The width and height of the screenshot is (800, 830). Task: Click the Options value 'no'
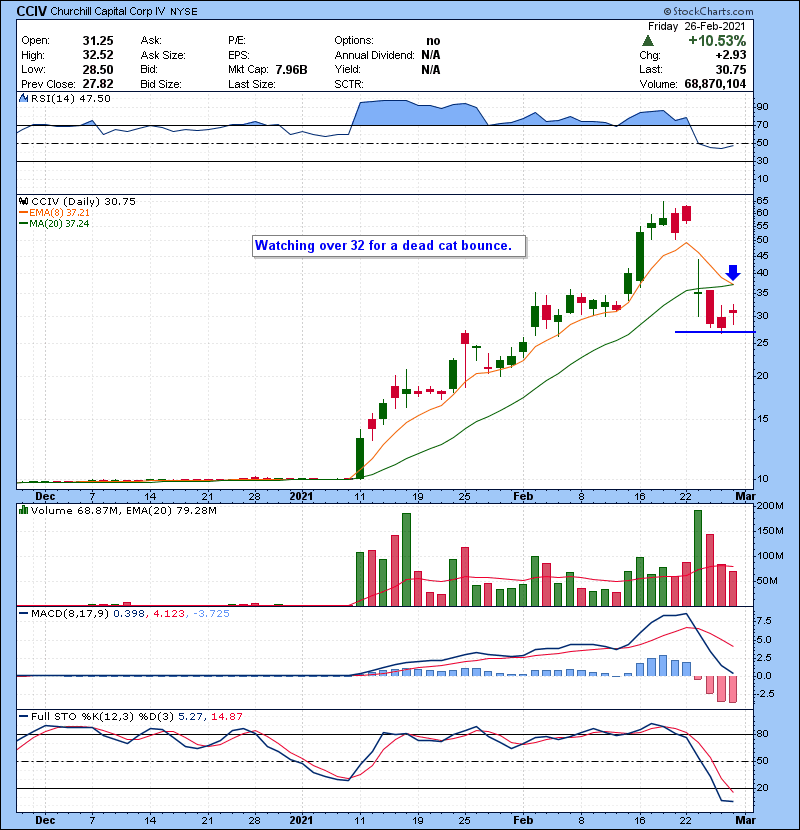pos(433,41)
